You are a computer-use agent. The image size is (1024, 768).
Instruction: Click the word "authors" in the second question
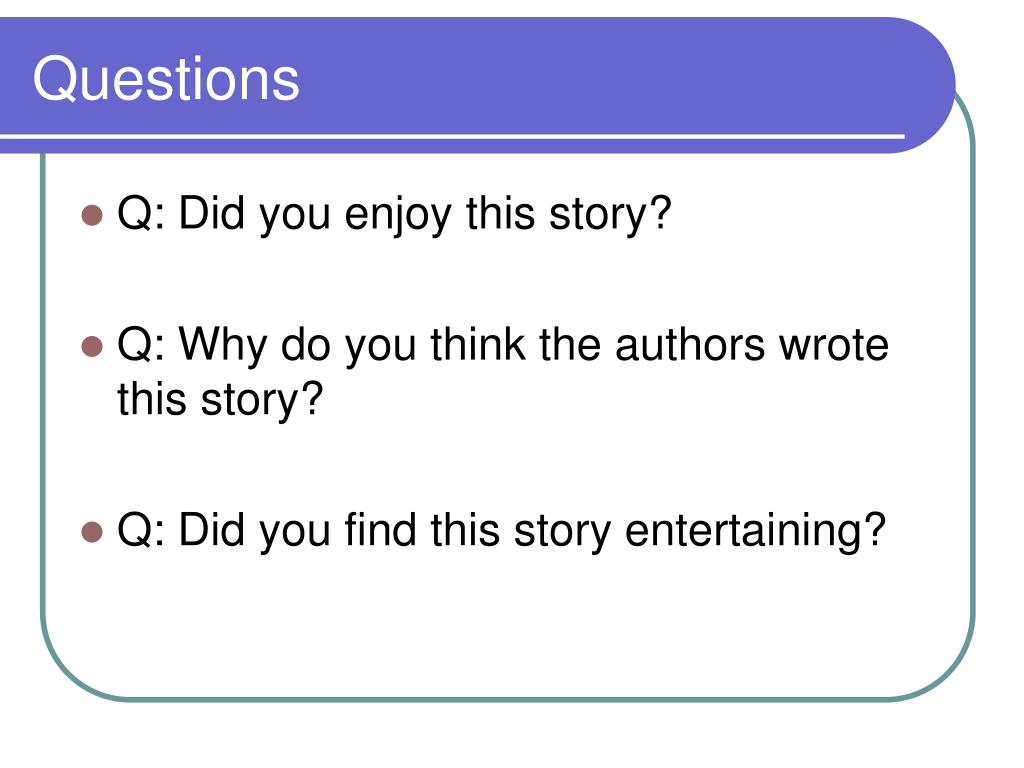[690, 344]
